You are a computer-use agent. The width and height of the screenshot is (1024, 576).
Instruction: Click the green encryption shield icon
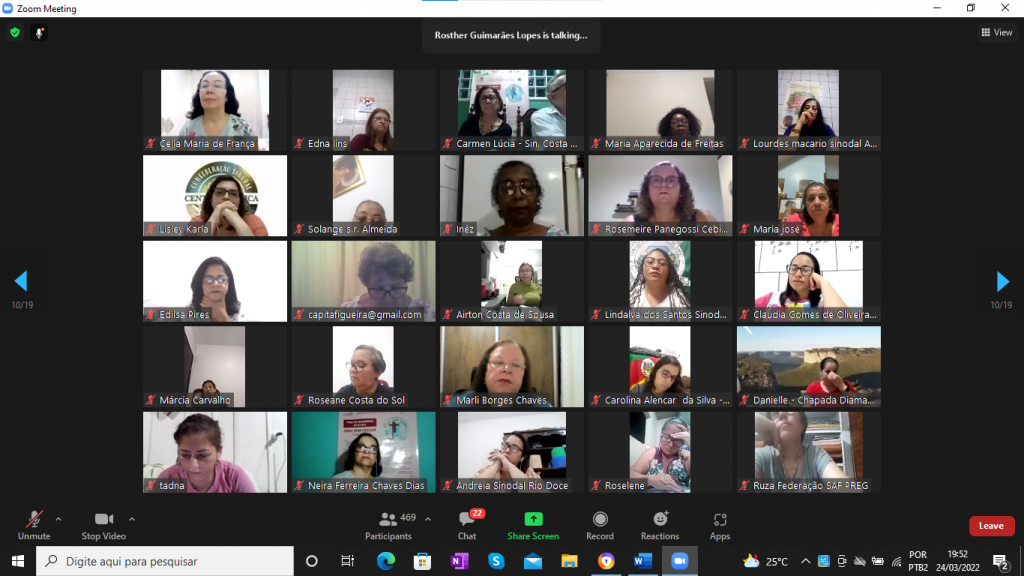pyautogui.click(x=15, y=33)
